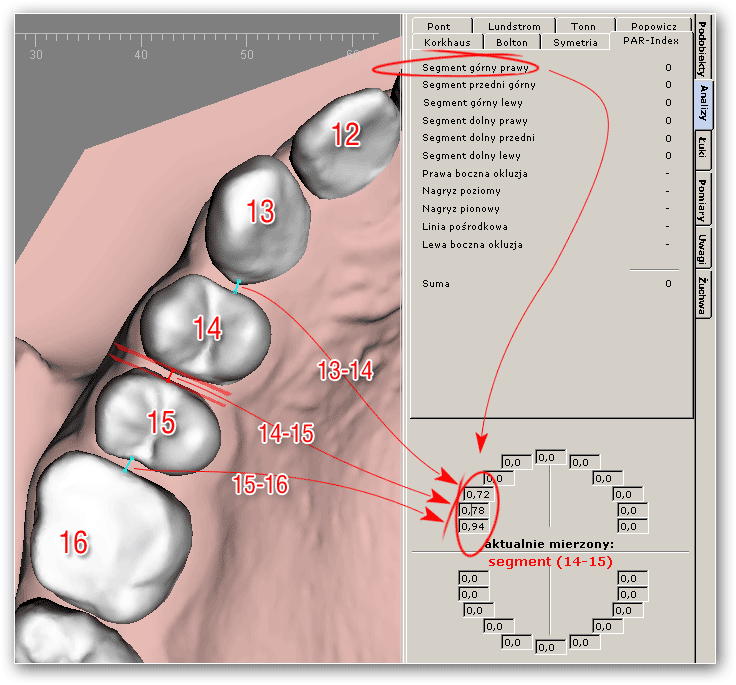The image size is (736, 685).
Task: Click the ruler mark labeled 50
Action: [247, 54]
